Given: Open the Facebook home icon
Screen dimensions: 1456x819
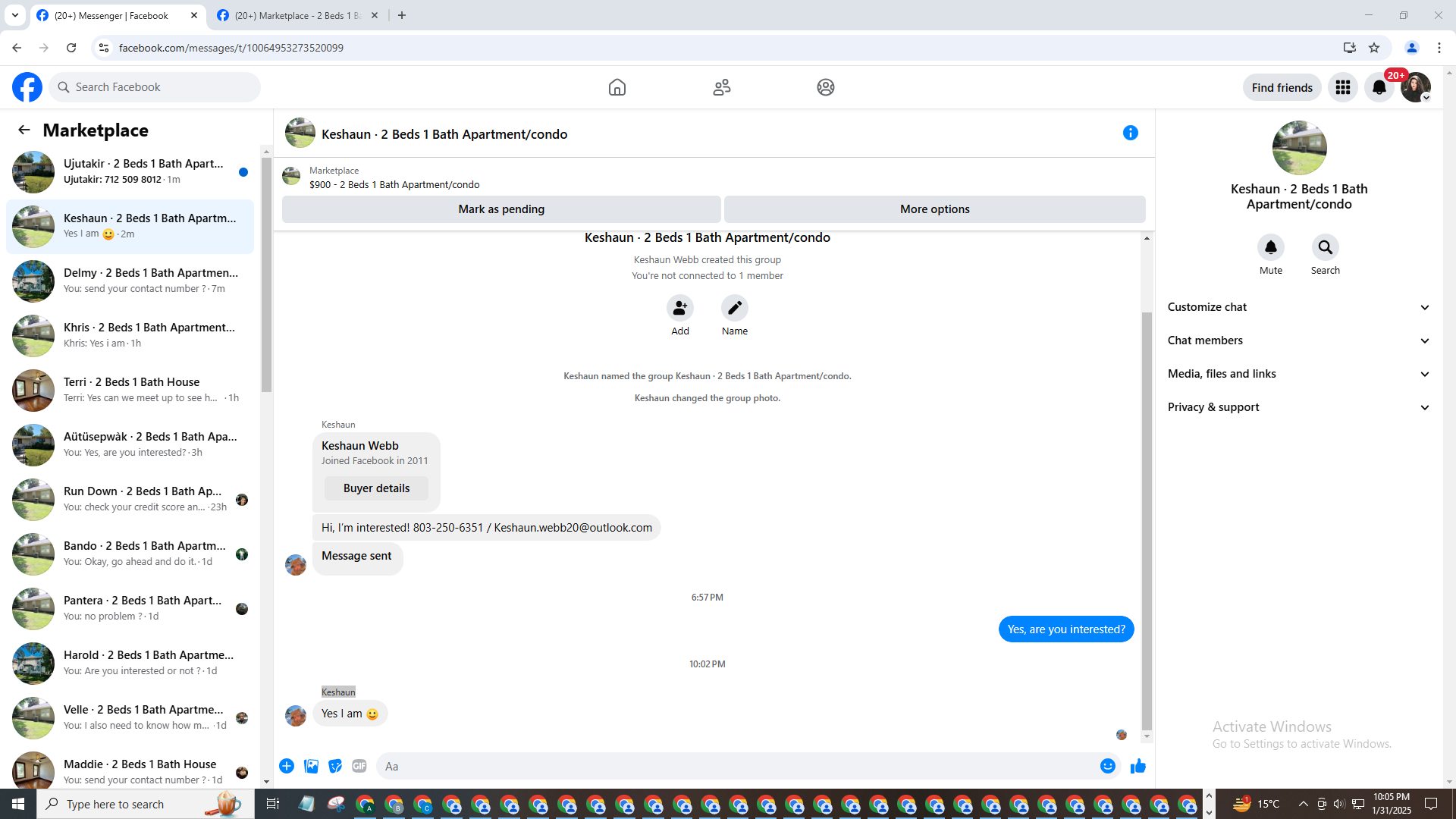Looking at the screenshot, I should [x=617, y=87].
